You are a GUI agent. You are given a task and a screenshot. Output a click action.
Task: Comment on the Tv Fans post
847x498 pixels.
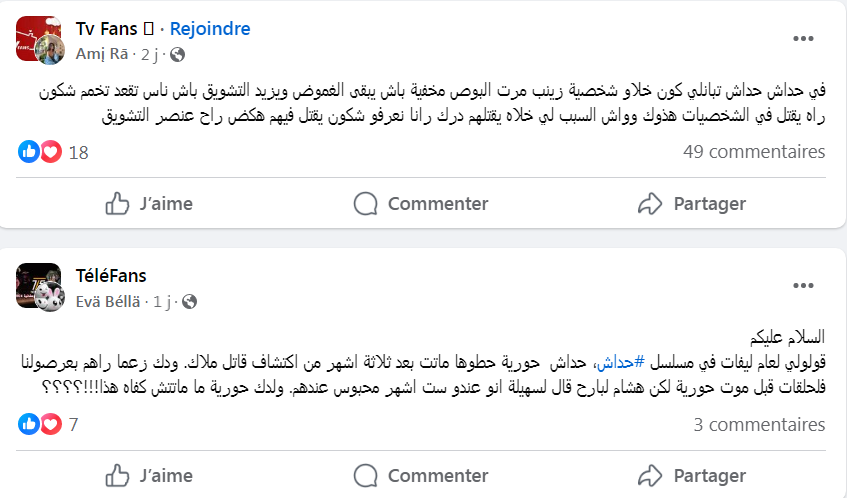tap(421, 204)
